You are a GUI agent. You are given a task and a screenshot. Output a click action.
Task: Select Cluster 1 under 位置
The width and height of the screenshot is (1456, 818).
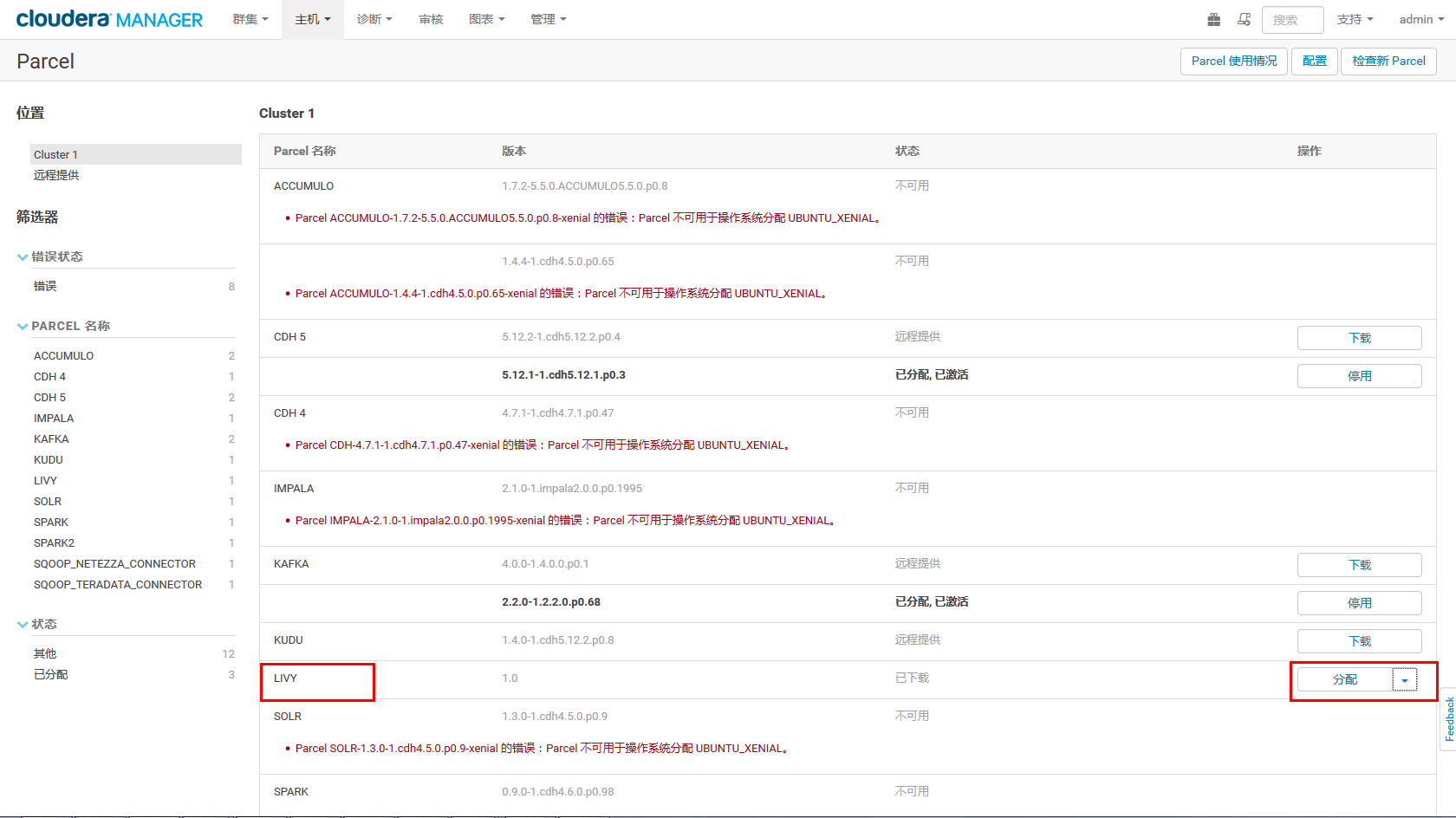tap(136, 154)
